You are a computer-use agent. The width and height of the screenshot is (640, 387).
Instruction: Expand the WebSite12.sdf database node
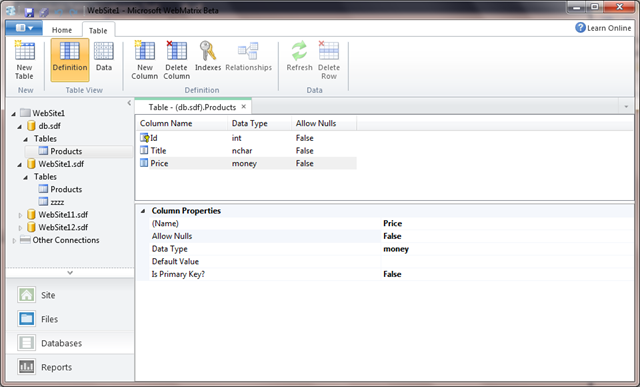click(x=20, y=227)
